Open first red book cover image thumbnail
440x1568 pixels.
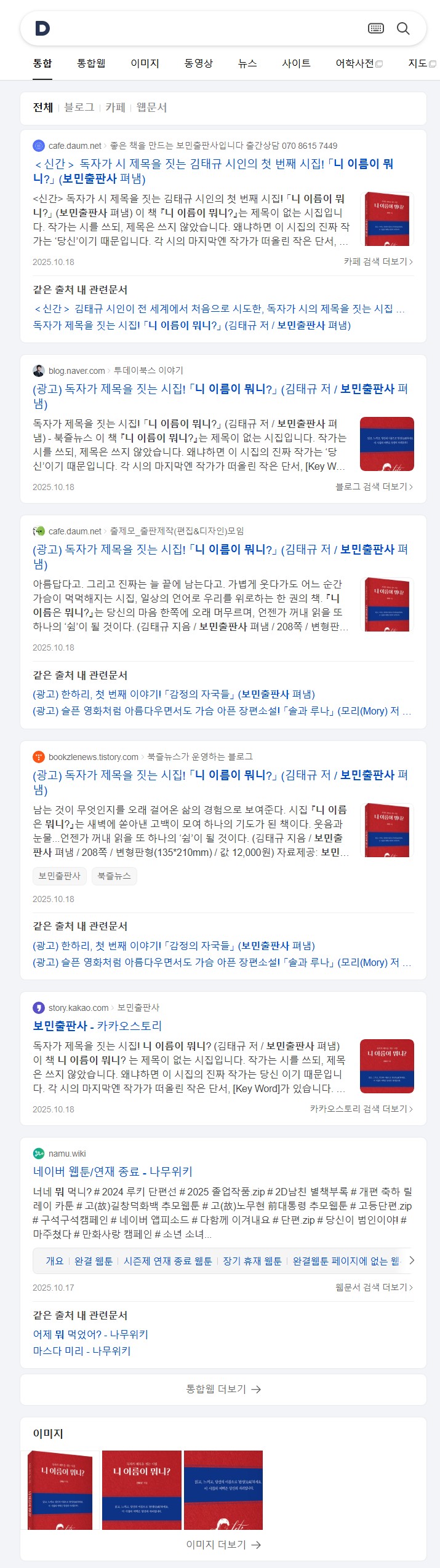[60, 1490]
